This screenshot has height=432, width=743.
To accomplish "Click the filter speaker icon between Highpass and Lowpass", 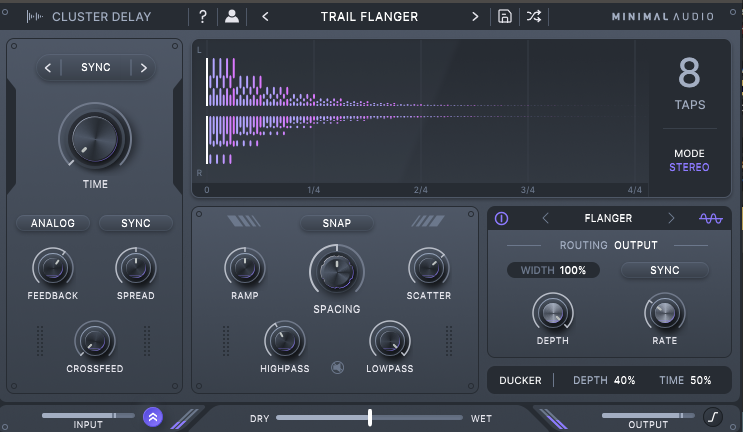I will 337,367.
